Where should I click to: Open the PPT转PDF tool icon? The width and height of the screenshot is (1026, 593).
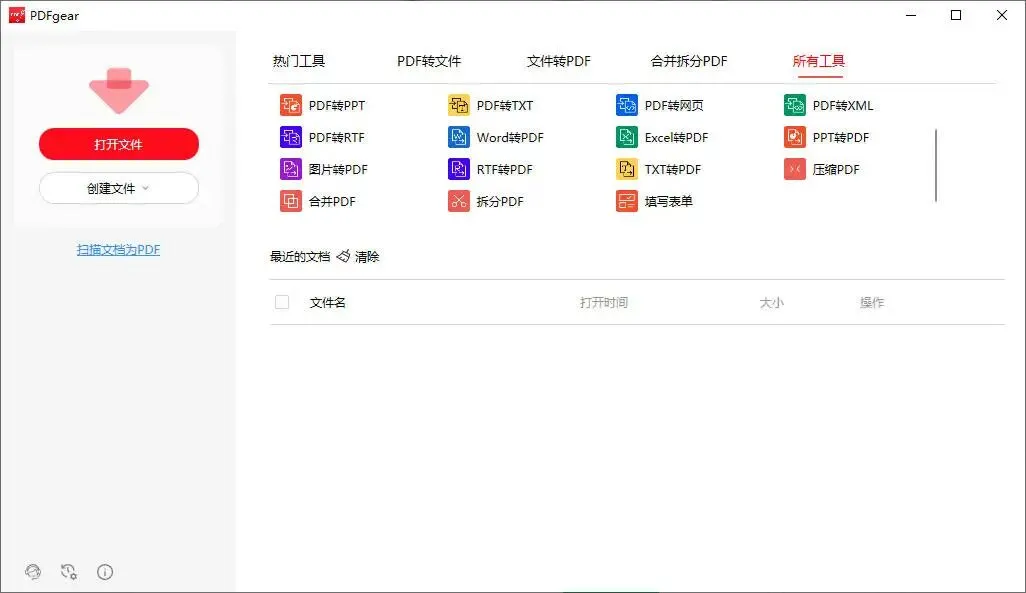(794, 137)
